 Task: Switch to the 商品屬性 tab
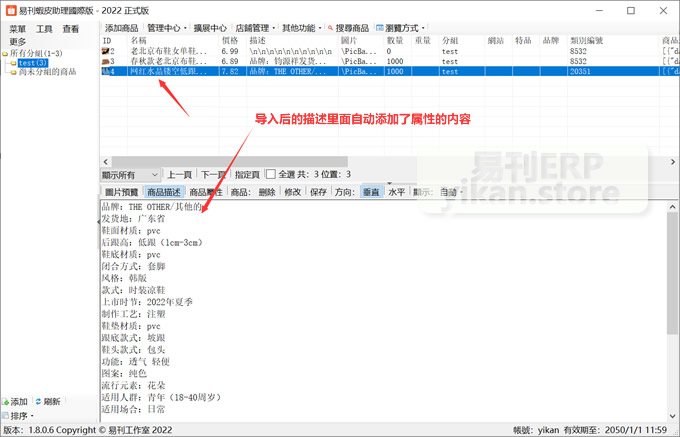pos(206,192)
